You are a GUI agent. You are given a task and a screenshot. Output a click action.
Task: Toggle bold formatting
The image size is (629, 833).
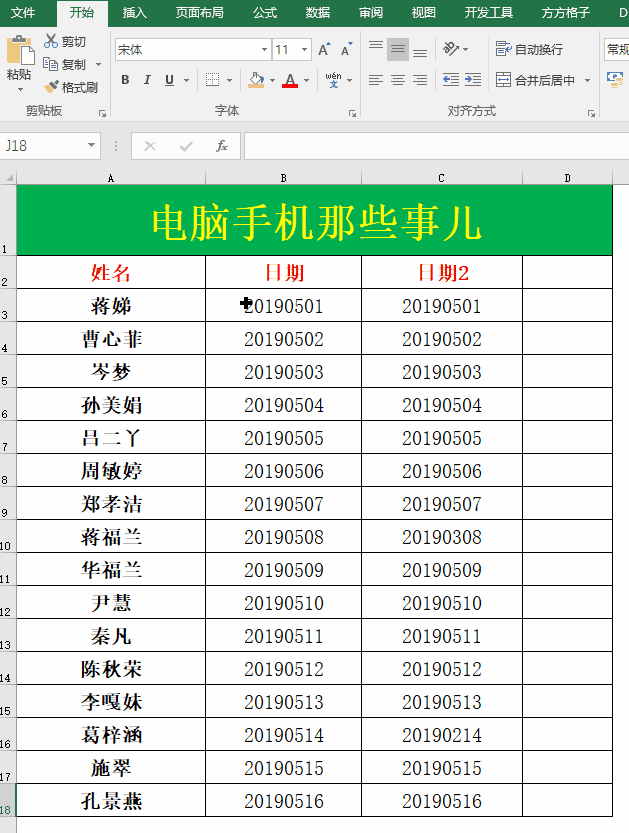125,80
